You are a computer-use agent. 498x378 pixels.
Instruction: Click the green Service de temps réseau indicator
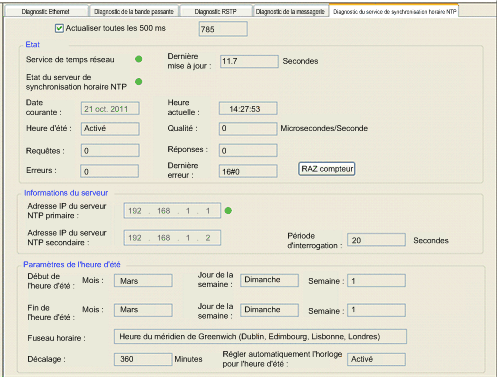(139, 59)
